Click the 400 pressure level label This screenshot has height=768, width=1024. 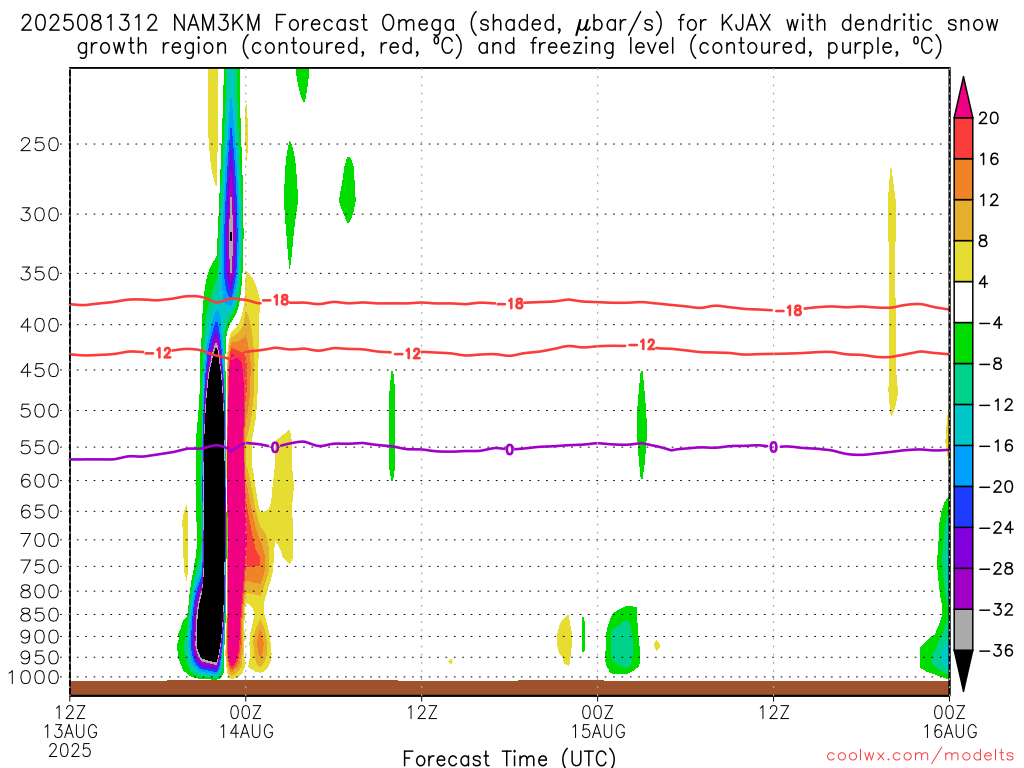click(x=40, y=325)
